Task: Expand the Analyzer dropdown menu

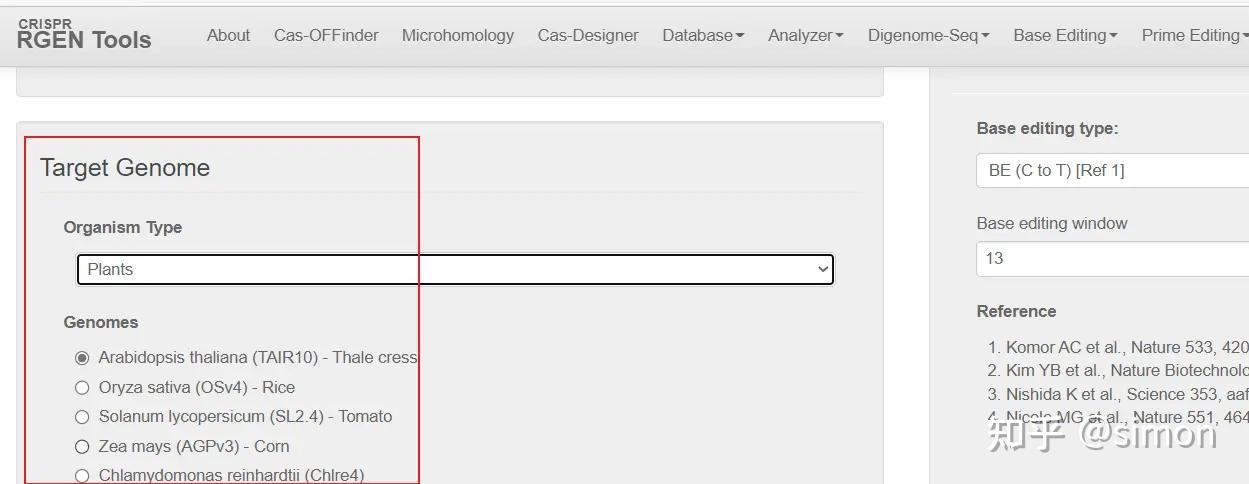Action: click(x=805, y=35)
